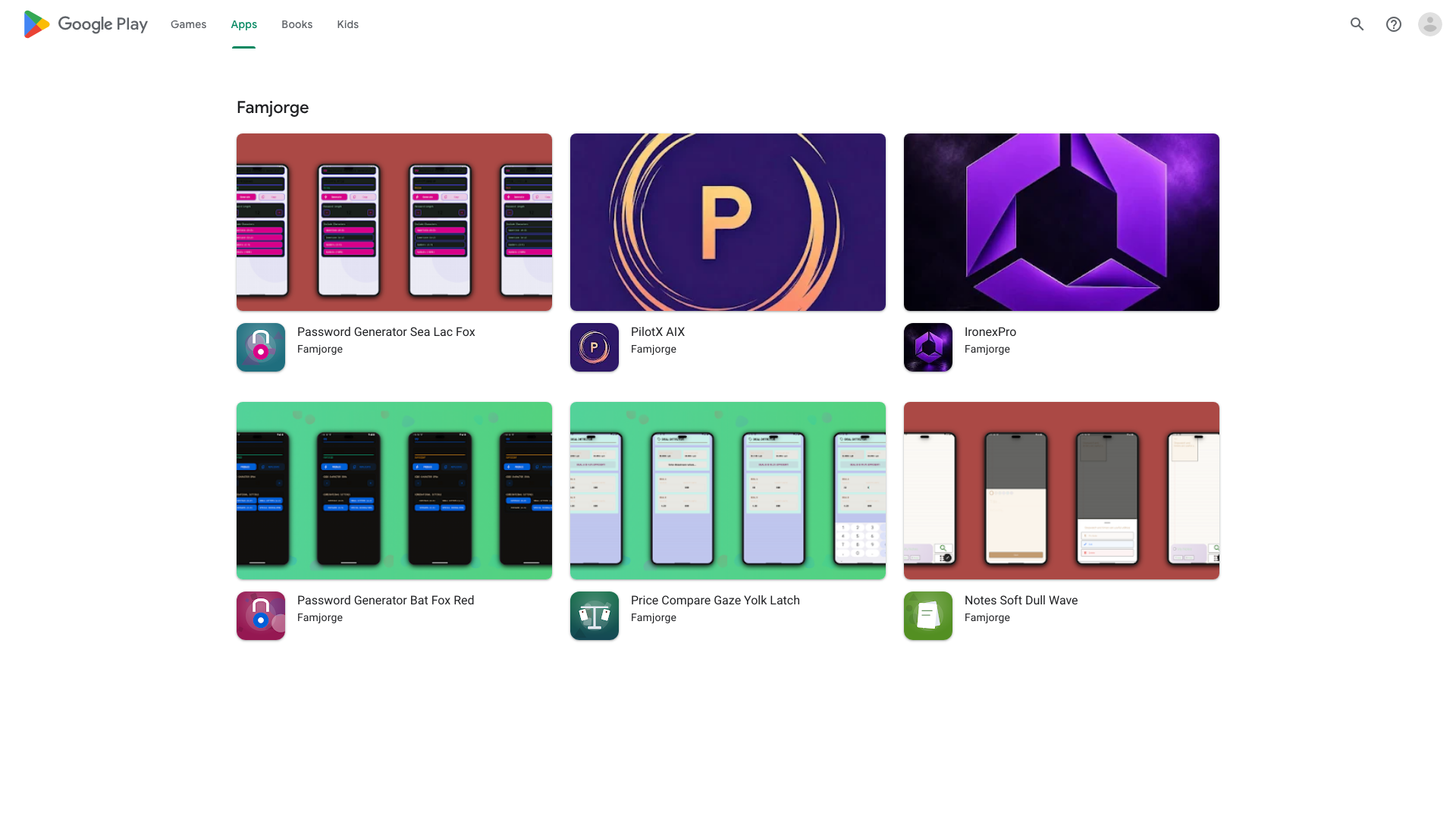Open the PilotX AIX app icon

coord(595,347)
